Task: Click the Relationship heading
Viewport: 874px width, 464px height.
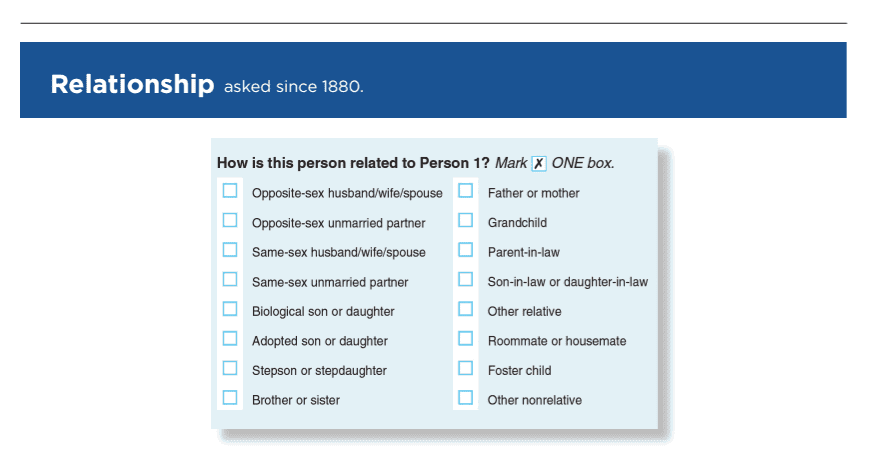Action: [132, 84]
